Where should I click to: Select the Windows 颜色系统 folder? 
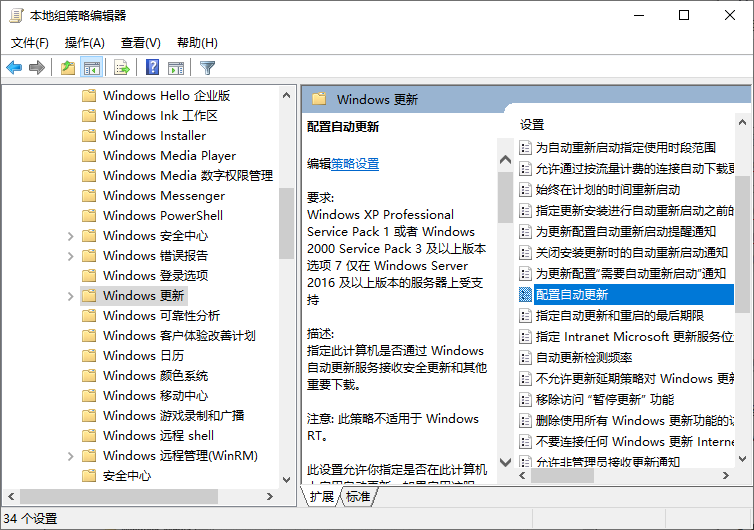155,376
